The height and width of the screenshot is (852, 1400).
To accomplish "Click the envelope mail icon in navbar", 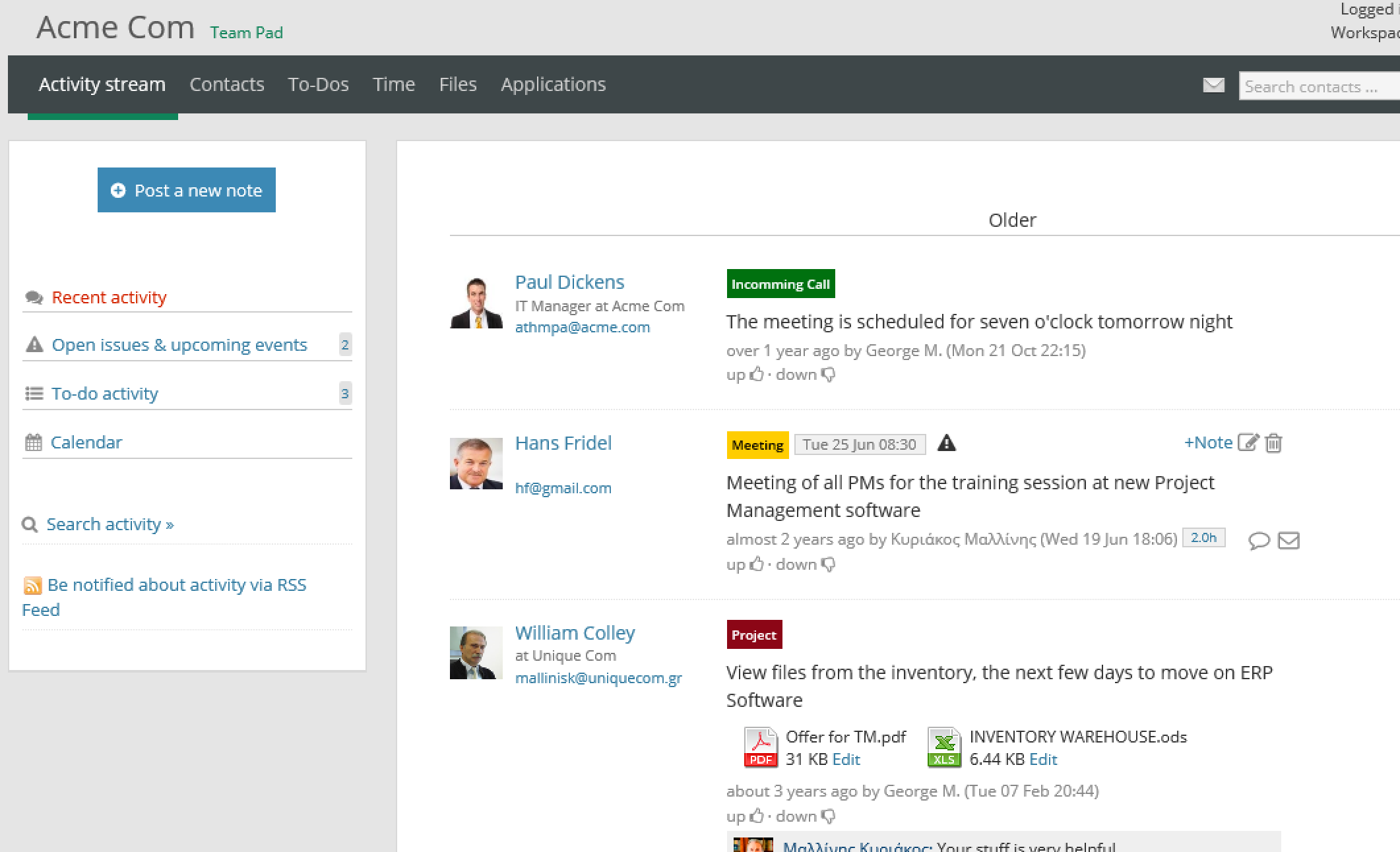I will (1213, 85).
